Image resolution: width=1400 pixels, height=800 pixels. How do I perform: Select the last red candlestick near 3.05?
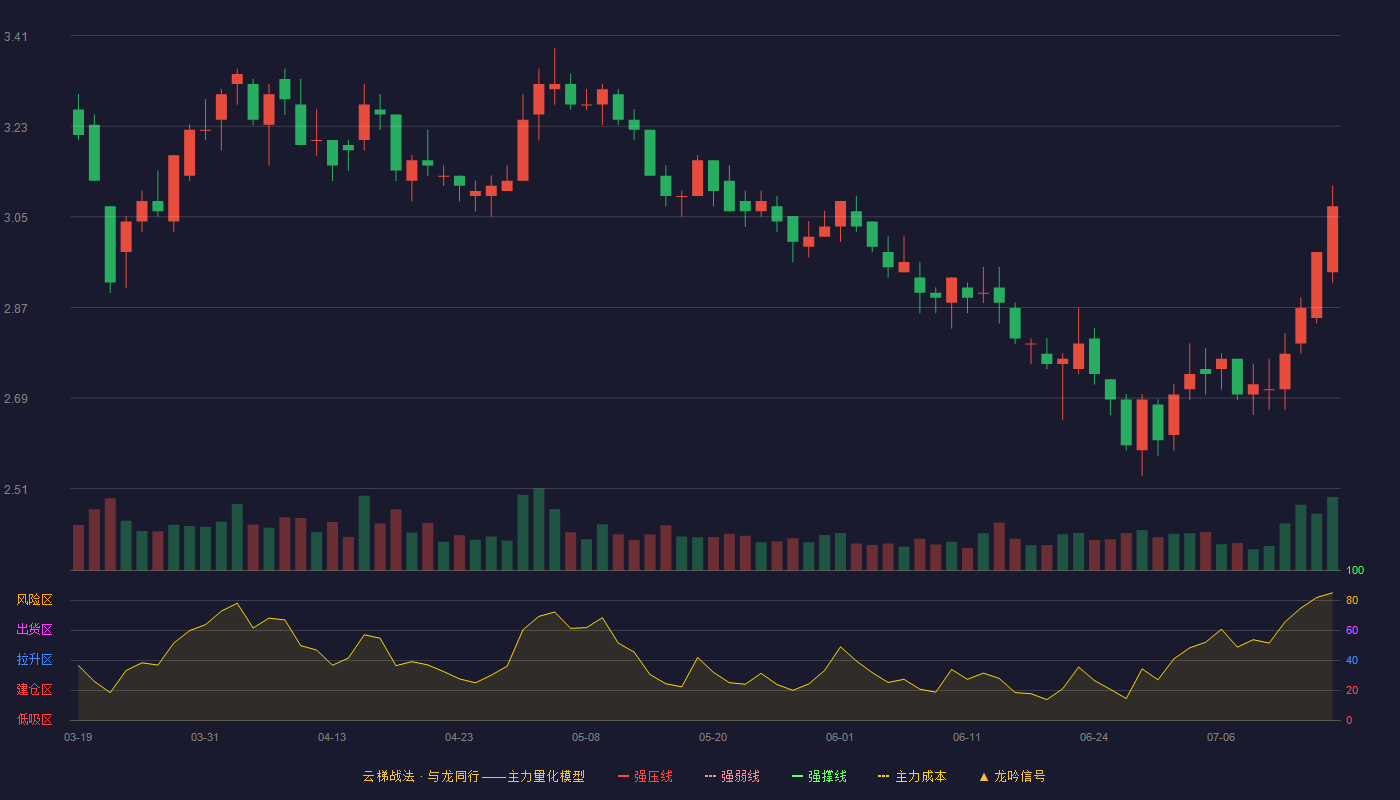[x=1332, y=238]
